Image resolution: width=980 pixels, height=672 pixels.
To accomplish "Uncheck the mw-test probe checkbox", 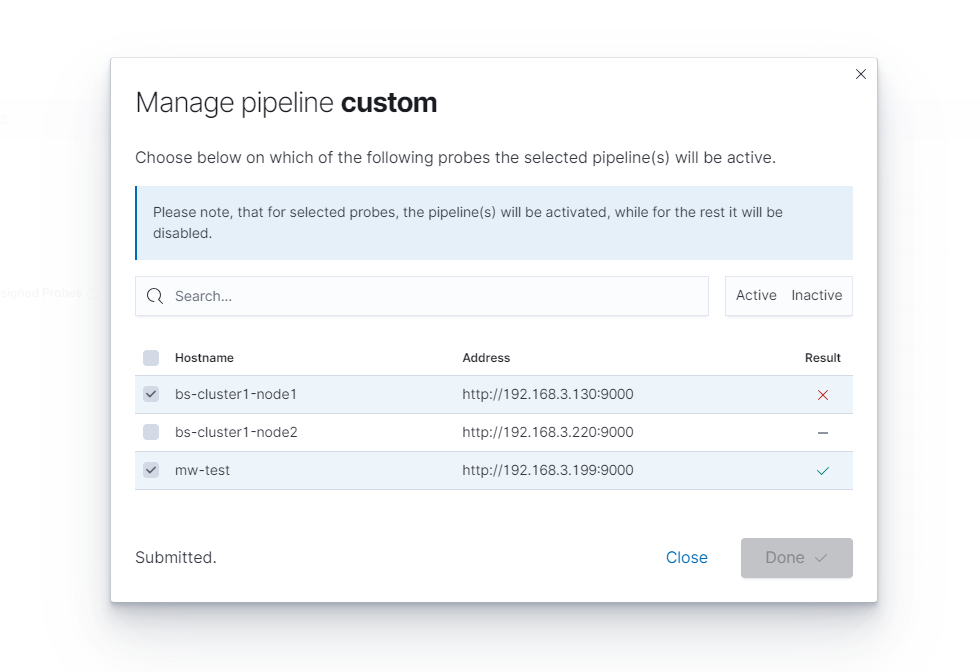I will click(151, 470).
